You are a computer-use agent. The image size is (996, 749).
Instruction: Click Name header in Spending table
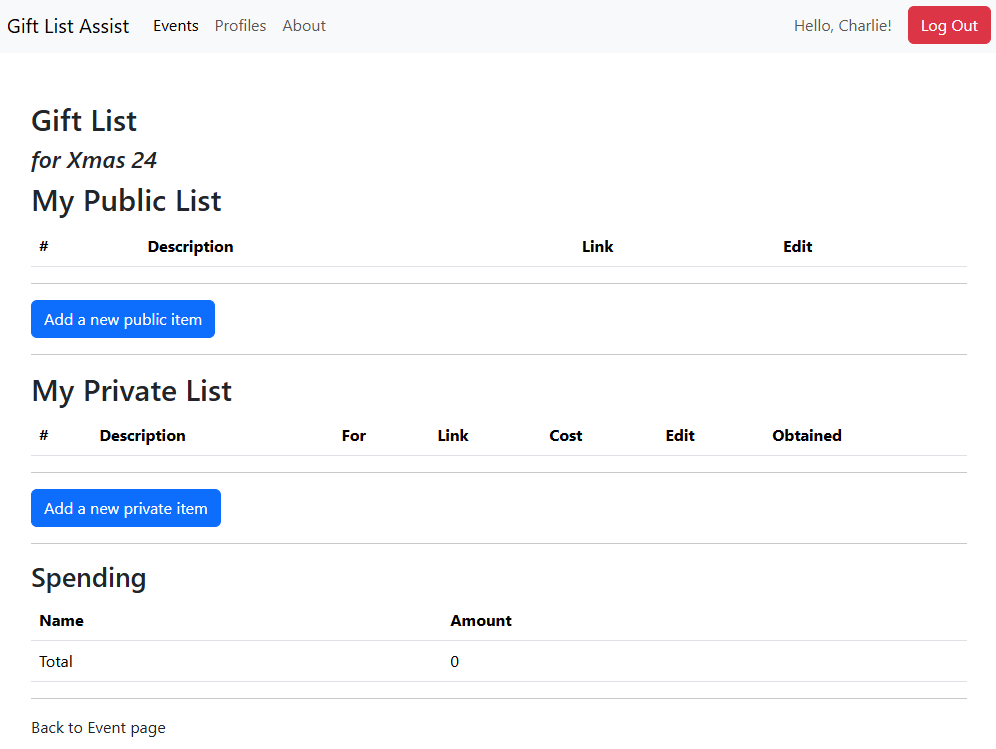pos(61,621)
